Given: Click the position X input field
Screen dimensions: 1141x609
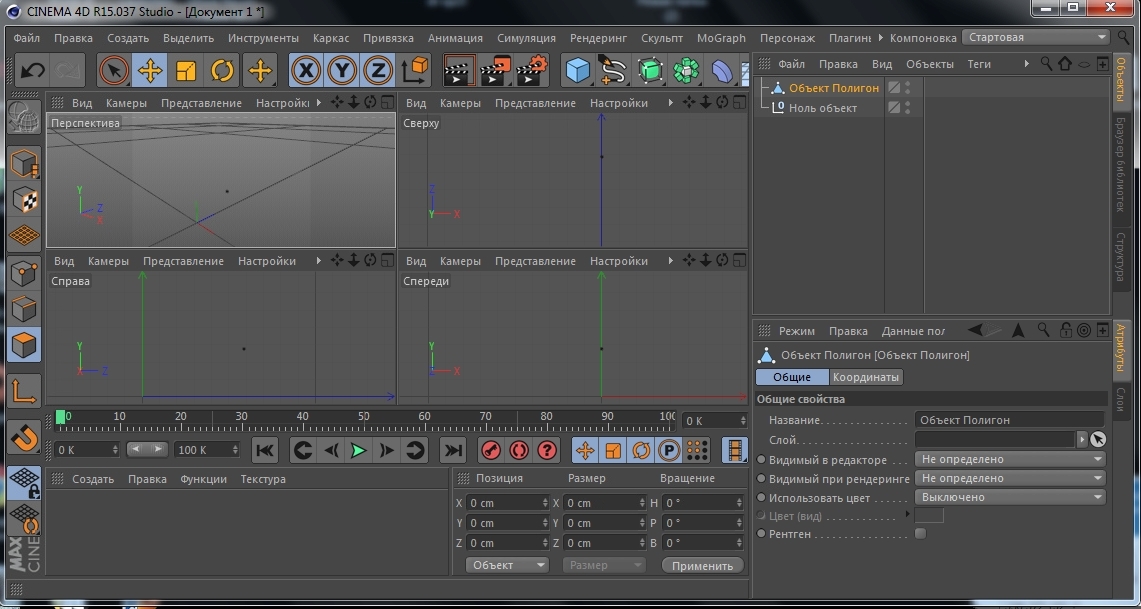Looking at the screenshot, I should (507, 503).
